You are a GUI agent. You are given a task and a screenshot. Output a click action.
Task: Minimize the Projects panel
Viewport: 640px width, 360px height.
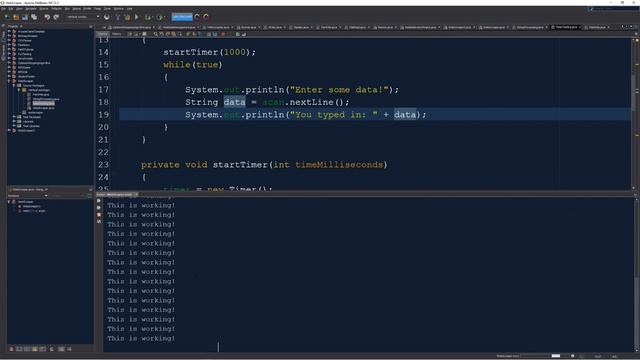click(91, 26)
